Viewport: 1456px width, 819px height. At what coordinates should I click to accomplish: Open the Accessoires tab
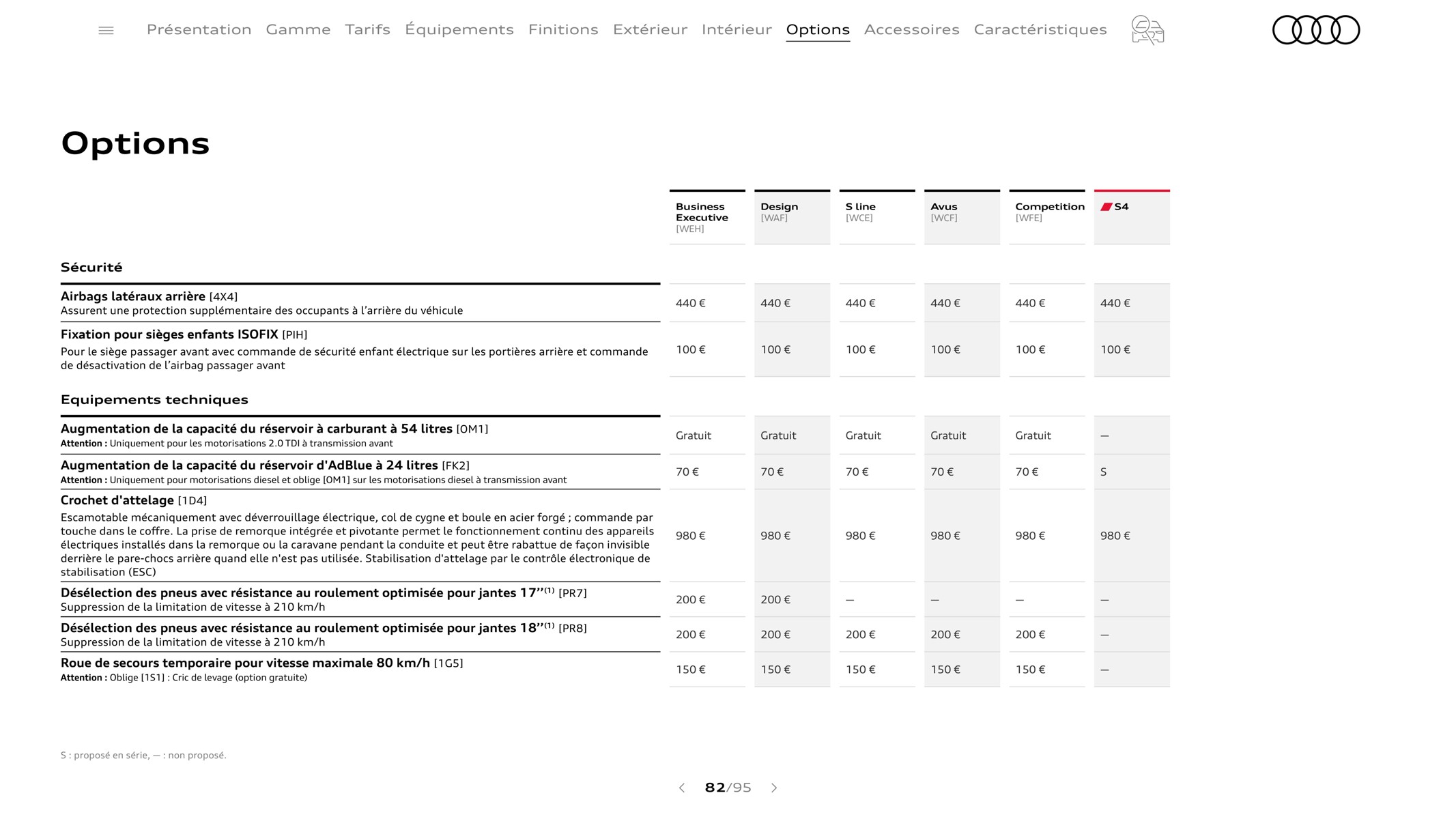[x=912, y=29]
